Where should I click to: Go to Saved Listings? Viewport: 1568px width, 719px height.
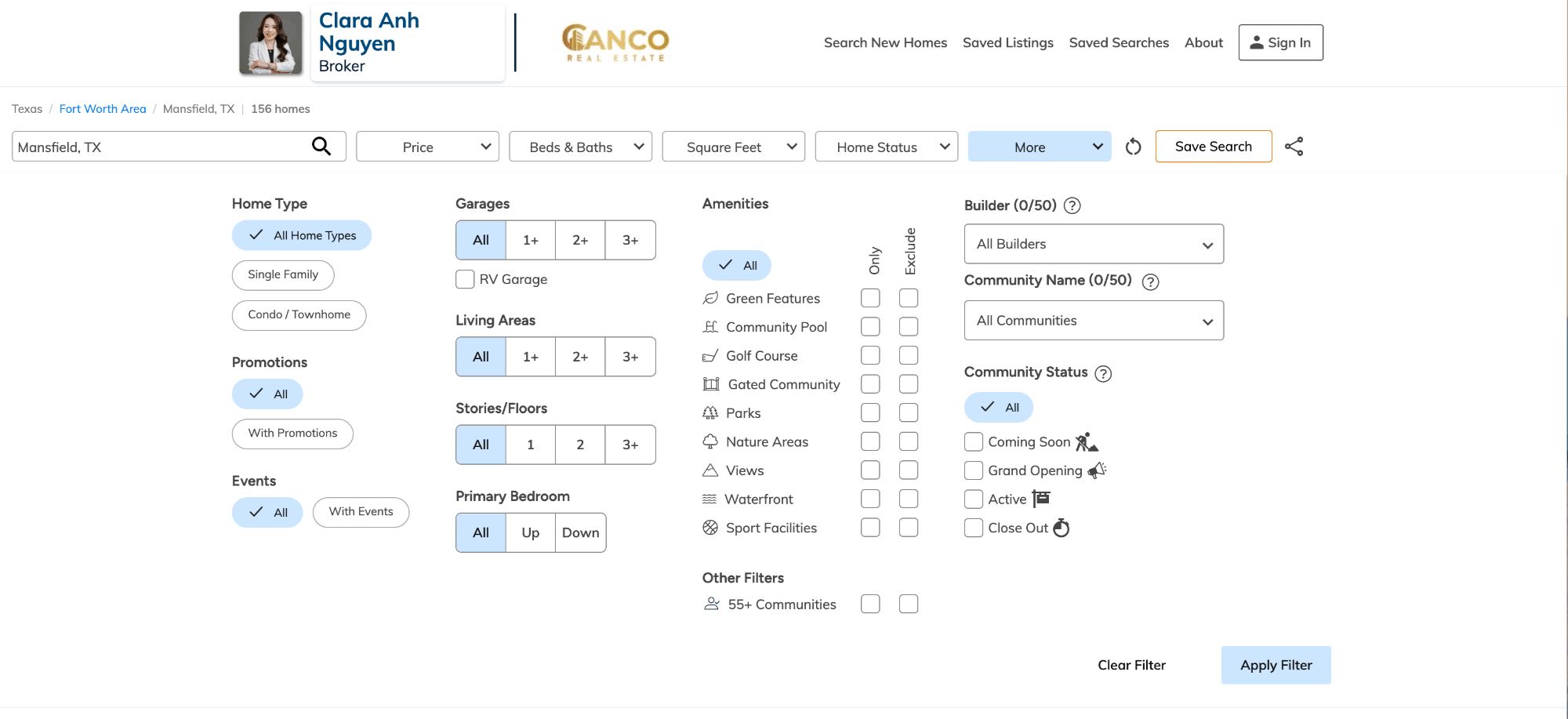click(x=1008, y=42)
